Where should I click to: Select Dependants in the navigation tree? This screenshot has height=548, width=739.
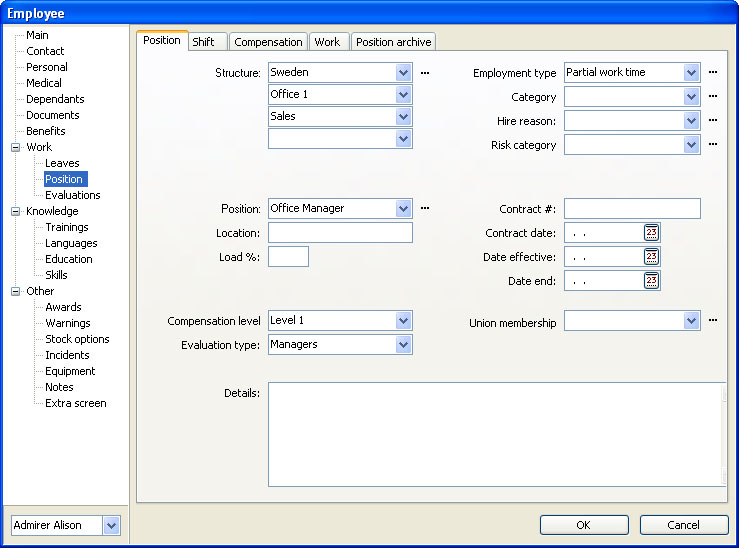coord(55,99)
